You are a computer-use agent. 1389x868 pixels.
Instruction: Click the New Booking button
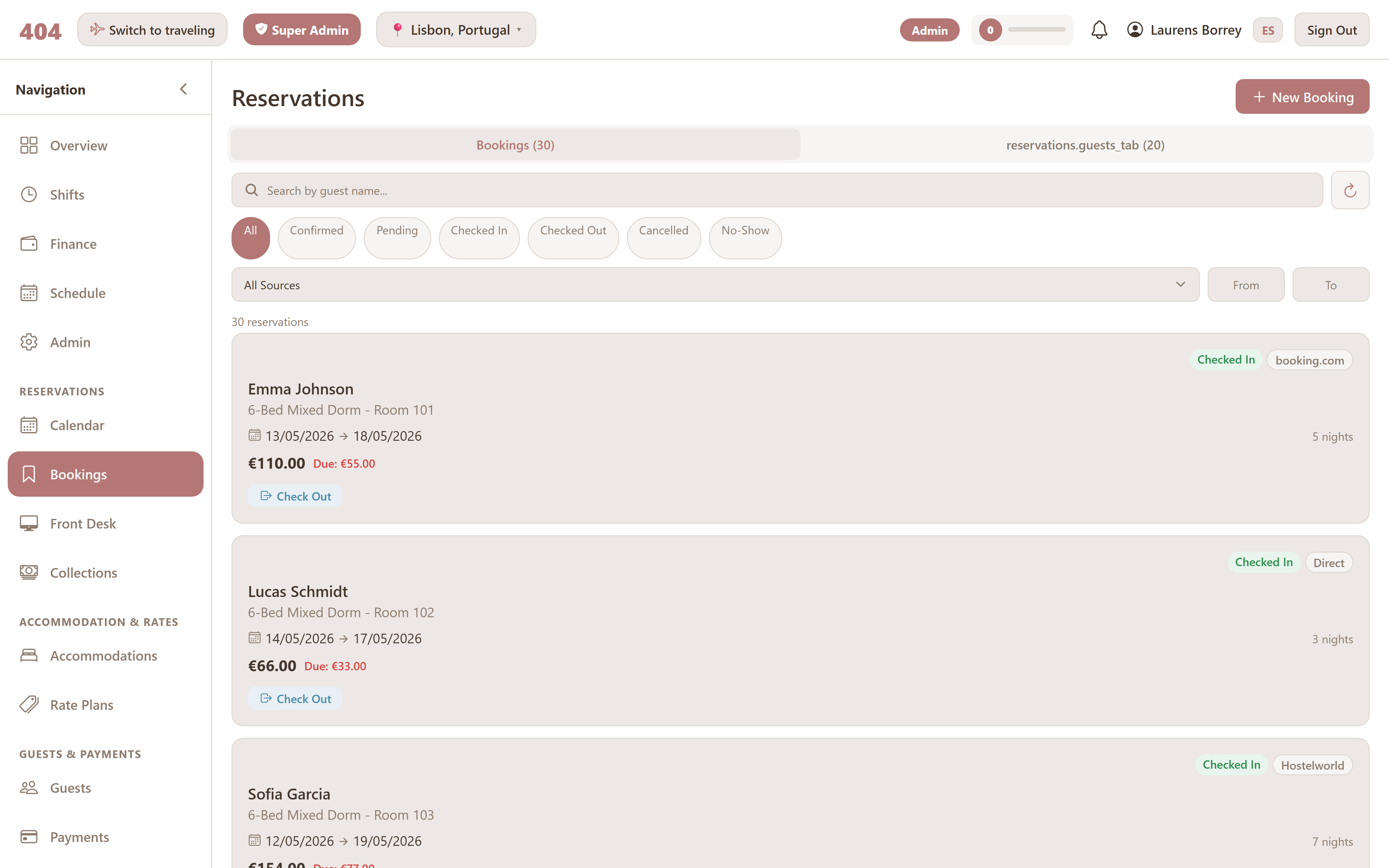(x=1302, y=97)
